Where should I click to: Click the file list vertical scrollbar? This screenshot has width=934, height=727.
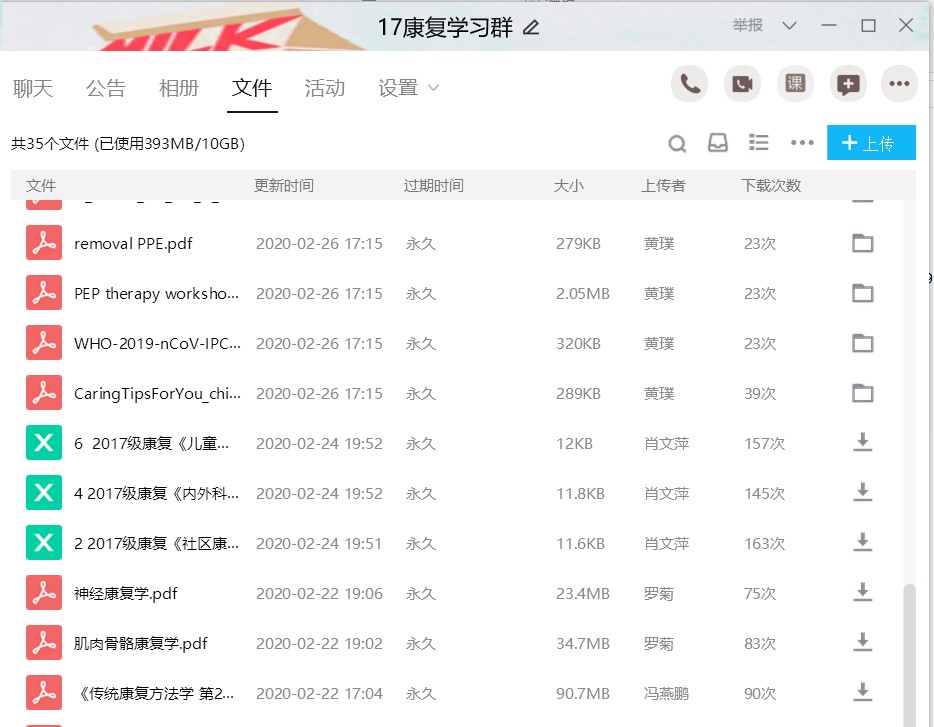pyautogui.click(x=909, y=655)
